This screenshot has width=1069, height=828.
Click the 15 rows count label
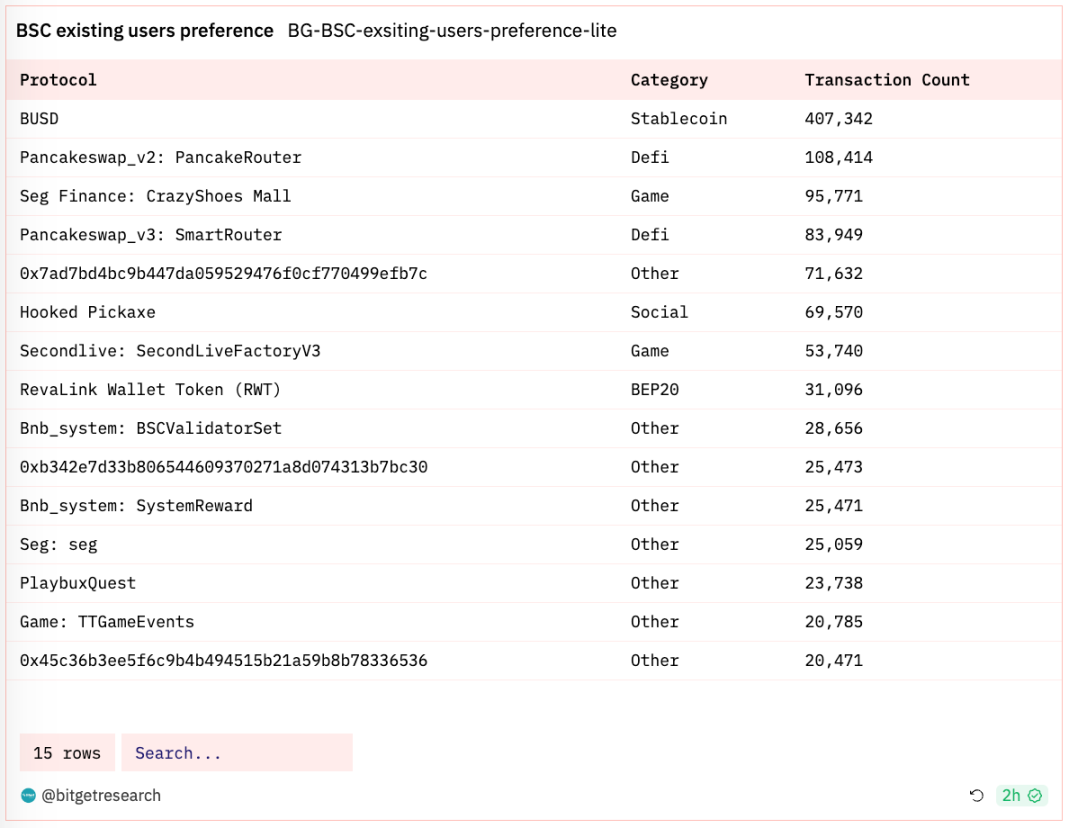(67, 753)
